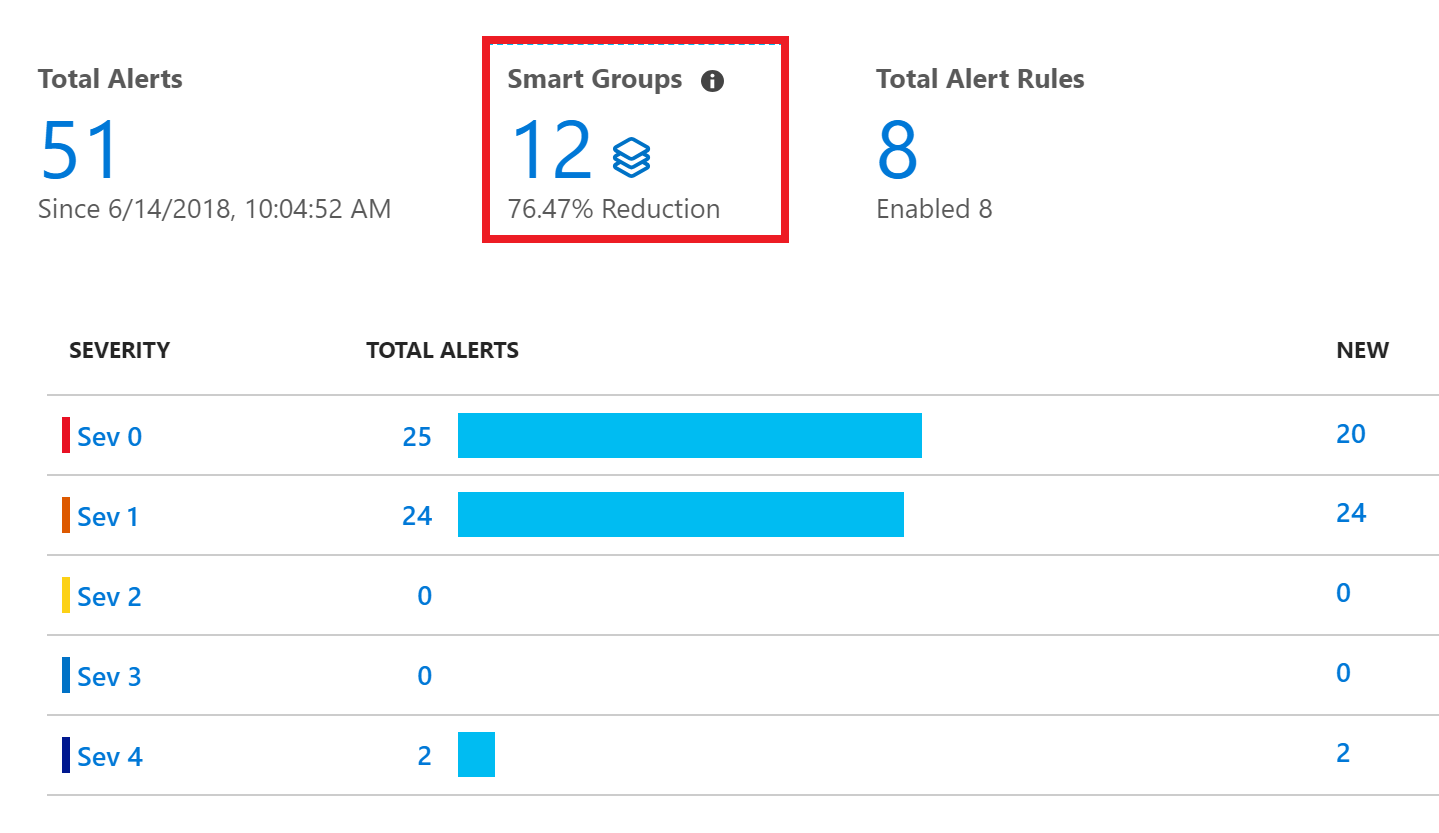Sort by the NEW column header

click(x=1363, y=350)
